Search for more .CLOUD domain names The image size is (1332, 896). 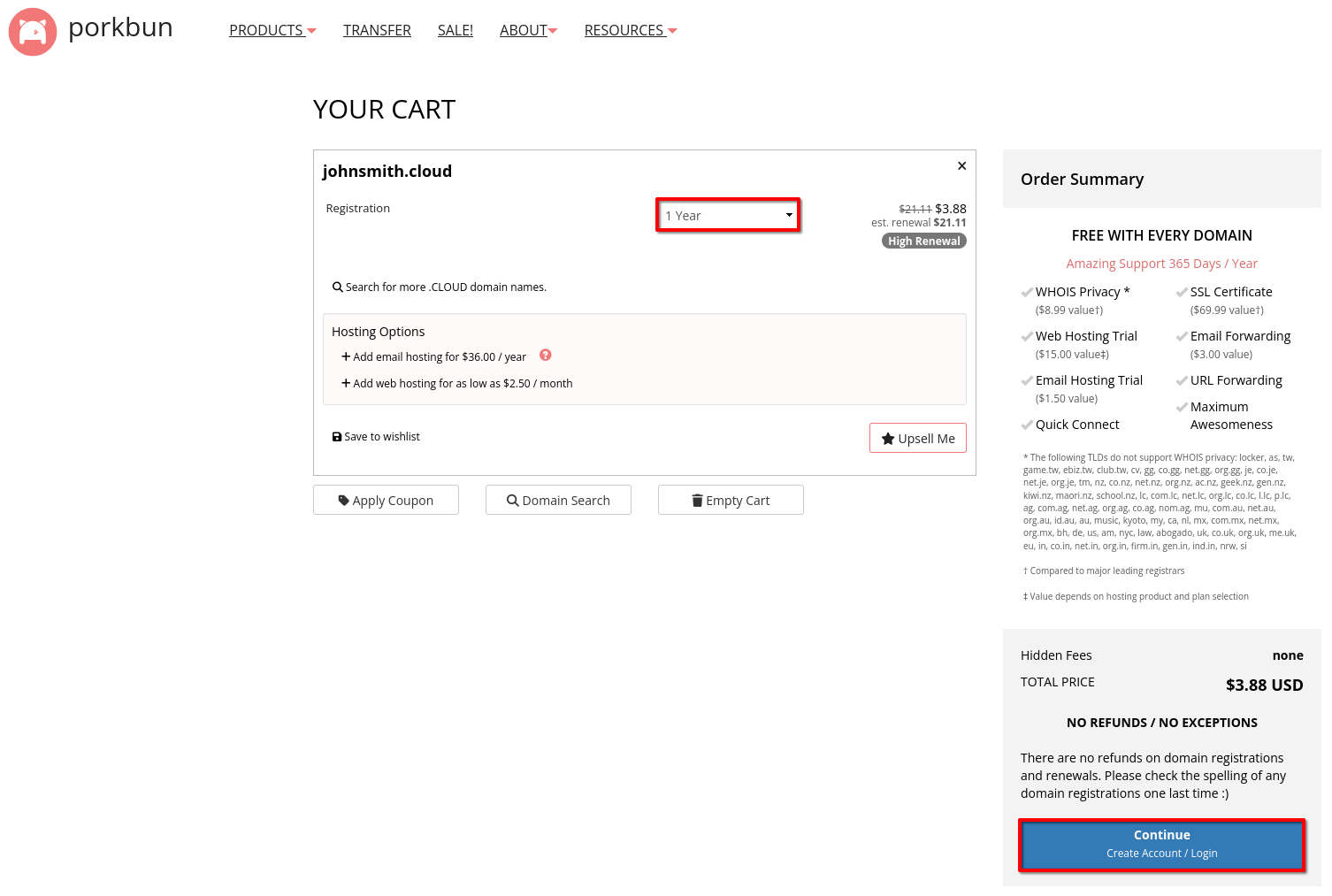pos(440,287)
